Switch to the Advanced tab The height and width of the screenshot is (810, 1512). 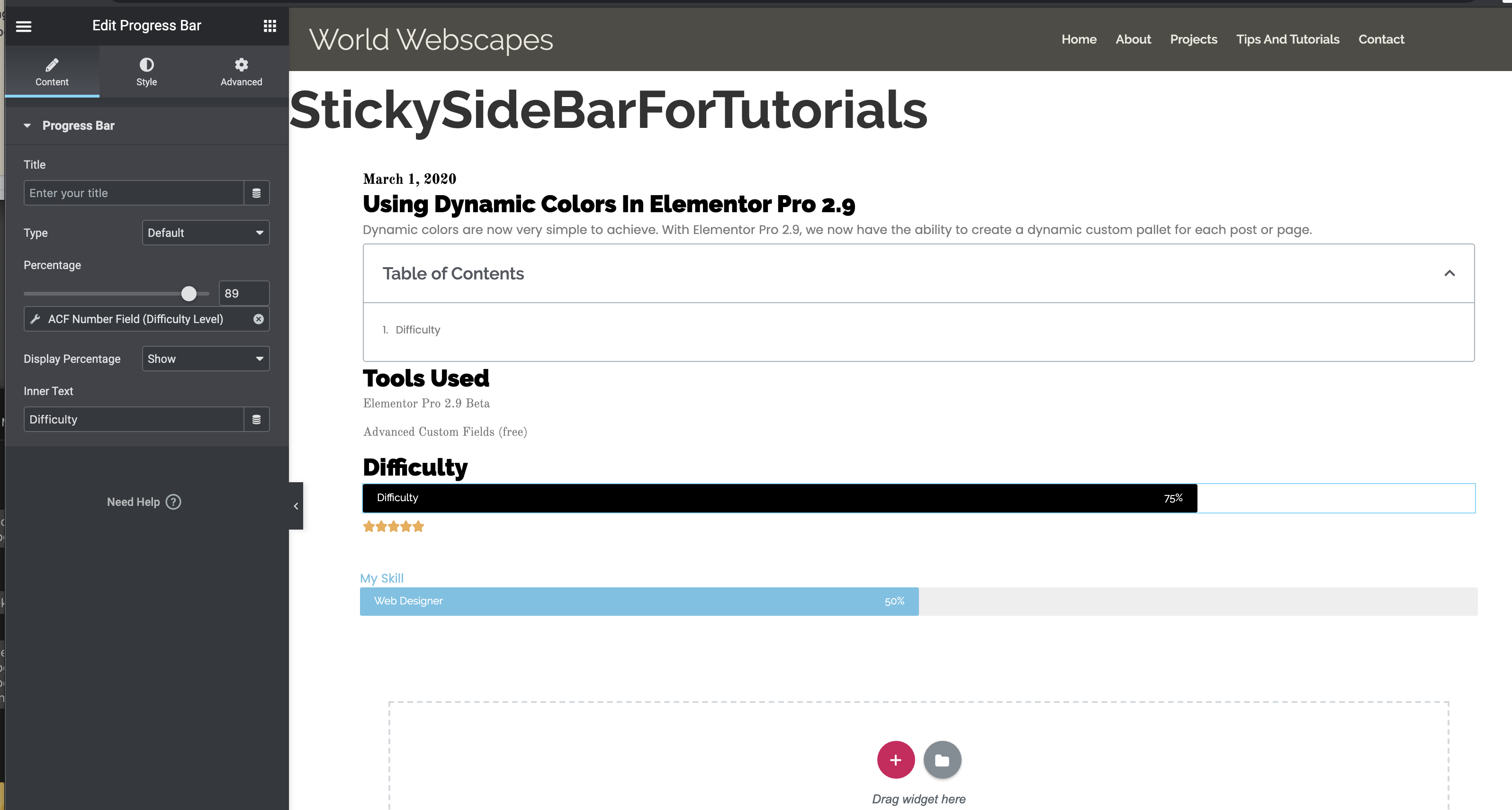click(x=241, y=71)
